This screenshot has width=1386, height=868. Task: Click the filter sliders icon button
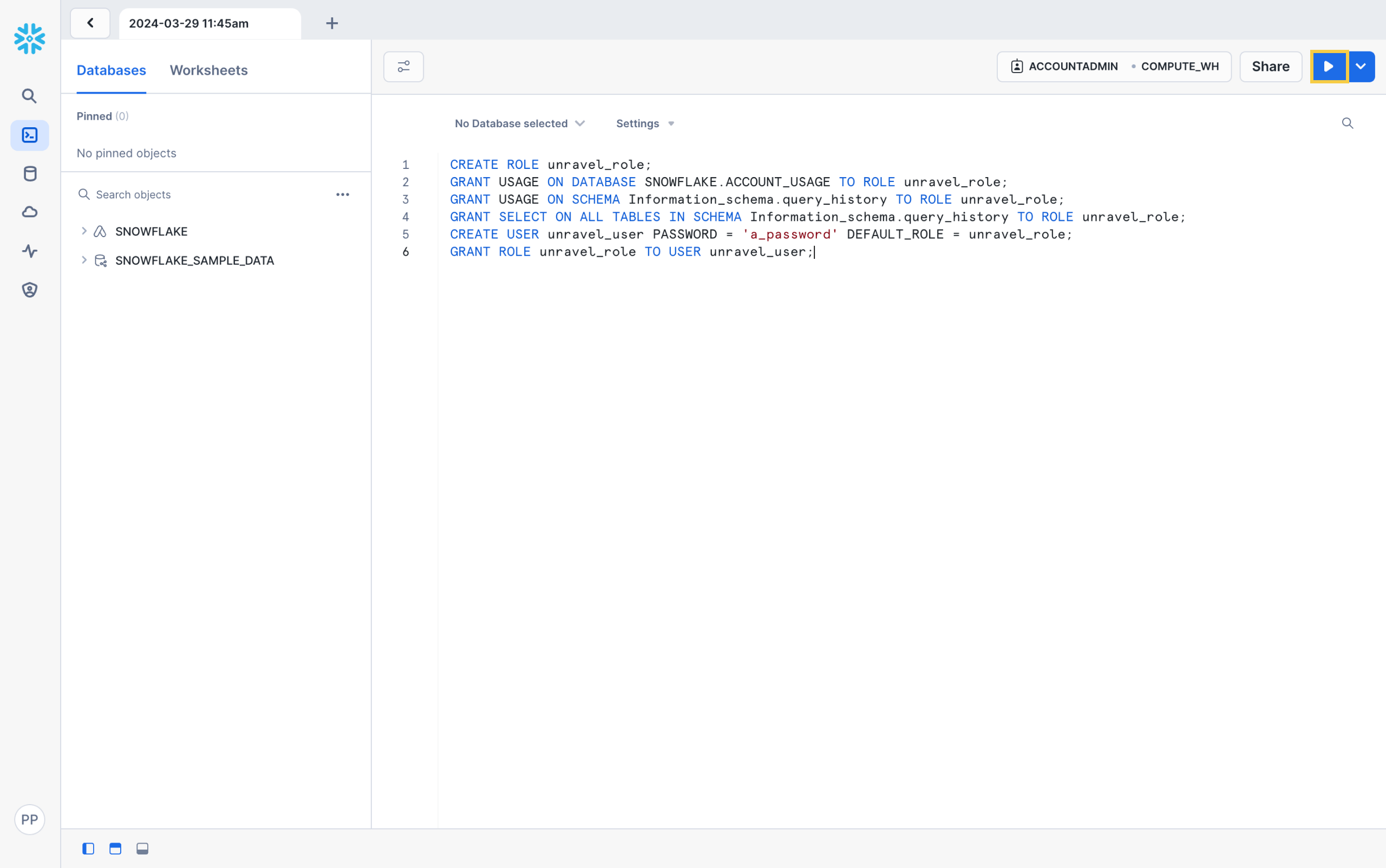point(403,67)
